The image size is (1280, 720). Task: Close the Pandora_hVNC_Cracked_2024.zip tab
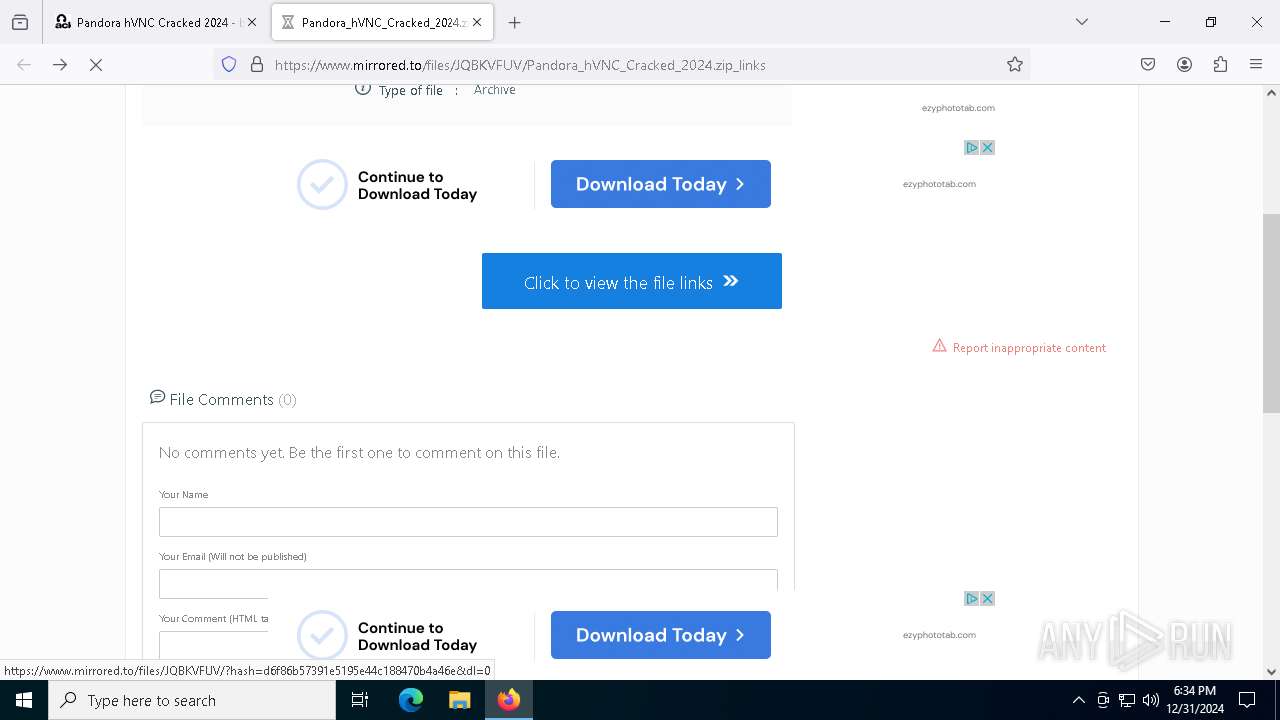click(x=477, y=22)
